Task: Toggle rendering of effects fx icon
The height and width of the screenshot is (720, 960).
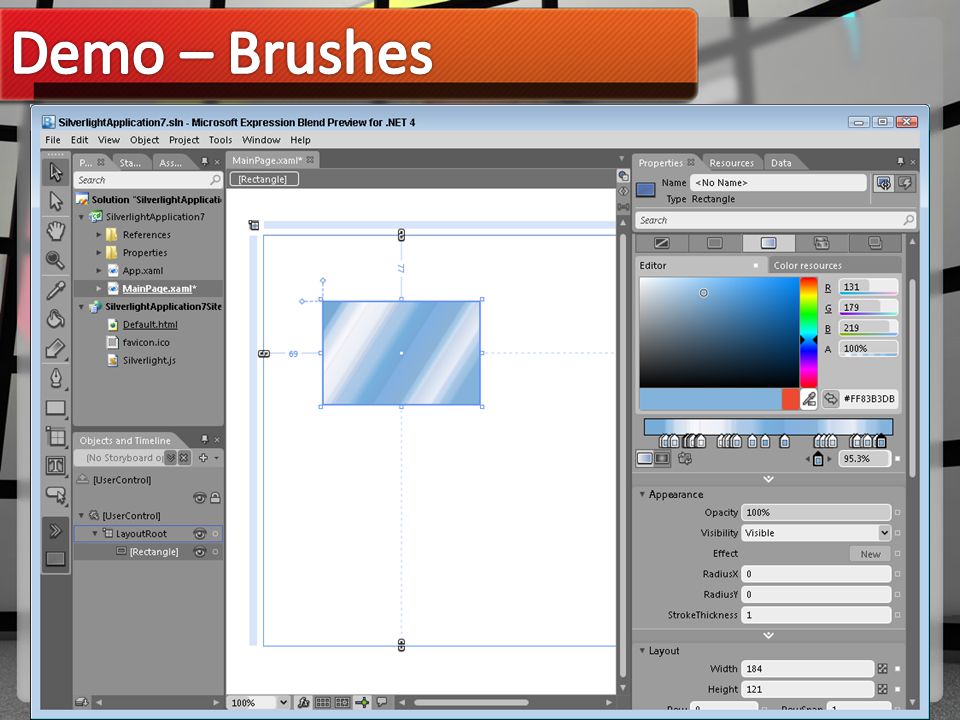Action: (303, 702)
